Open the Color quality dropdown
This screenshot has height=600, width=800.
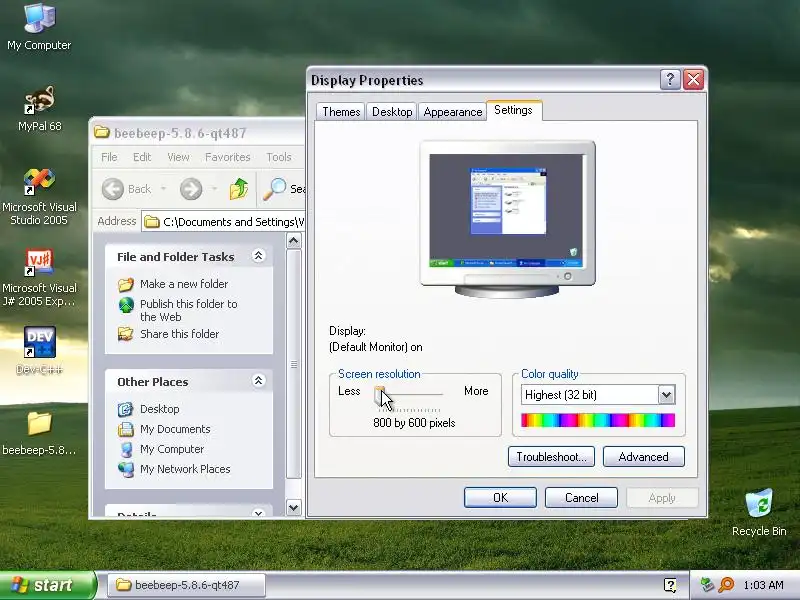(x=666, y=394)
